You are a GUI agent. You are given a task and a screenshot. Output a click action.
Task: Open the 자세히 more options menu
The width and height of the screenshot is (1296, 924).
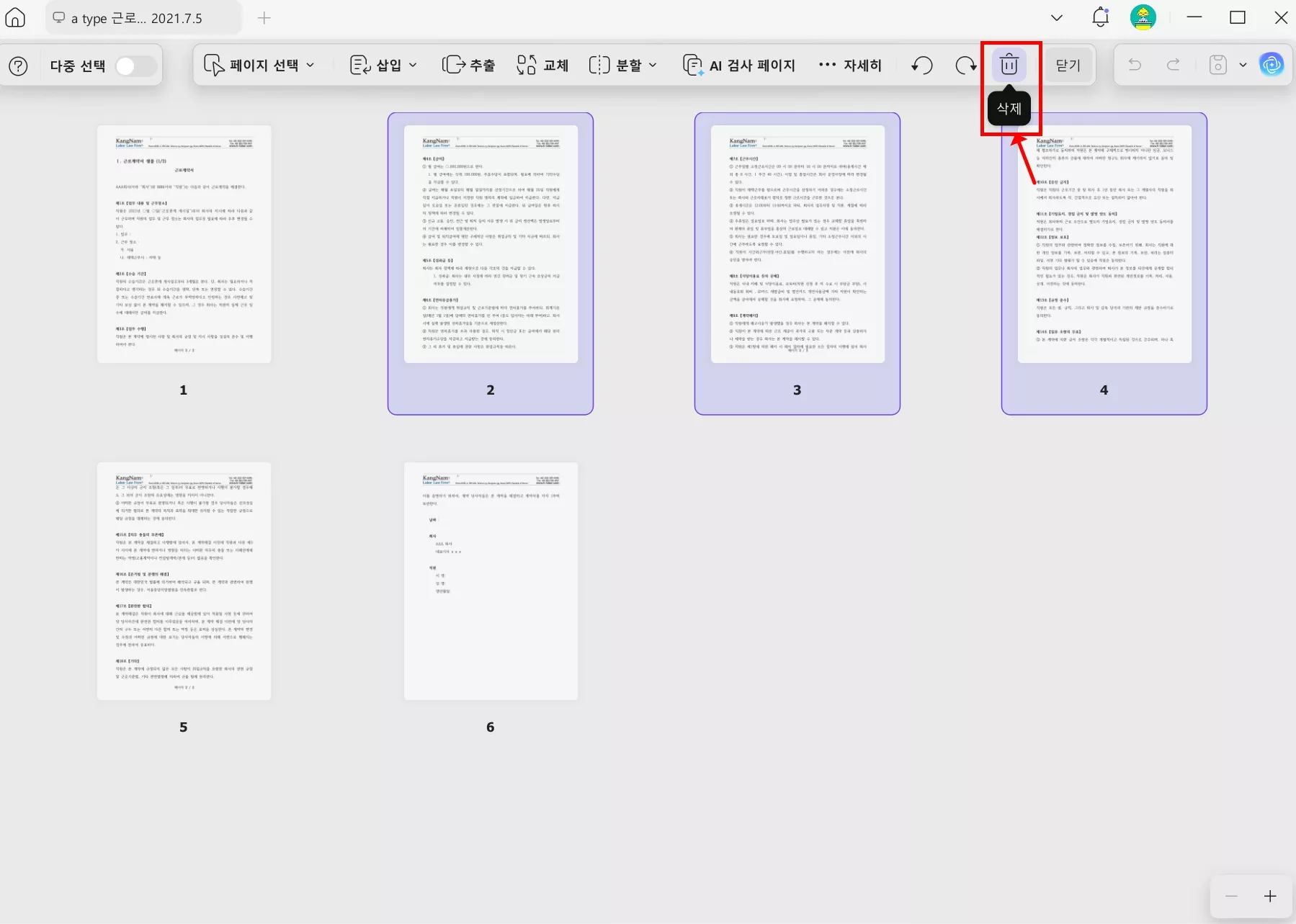[x=851, y=65]
